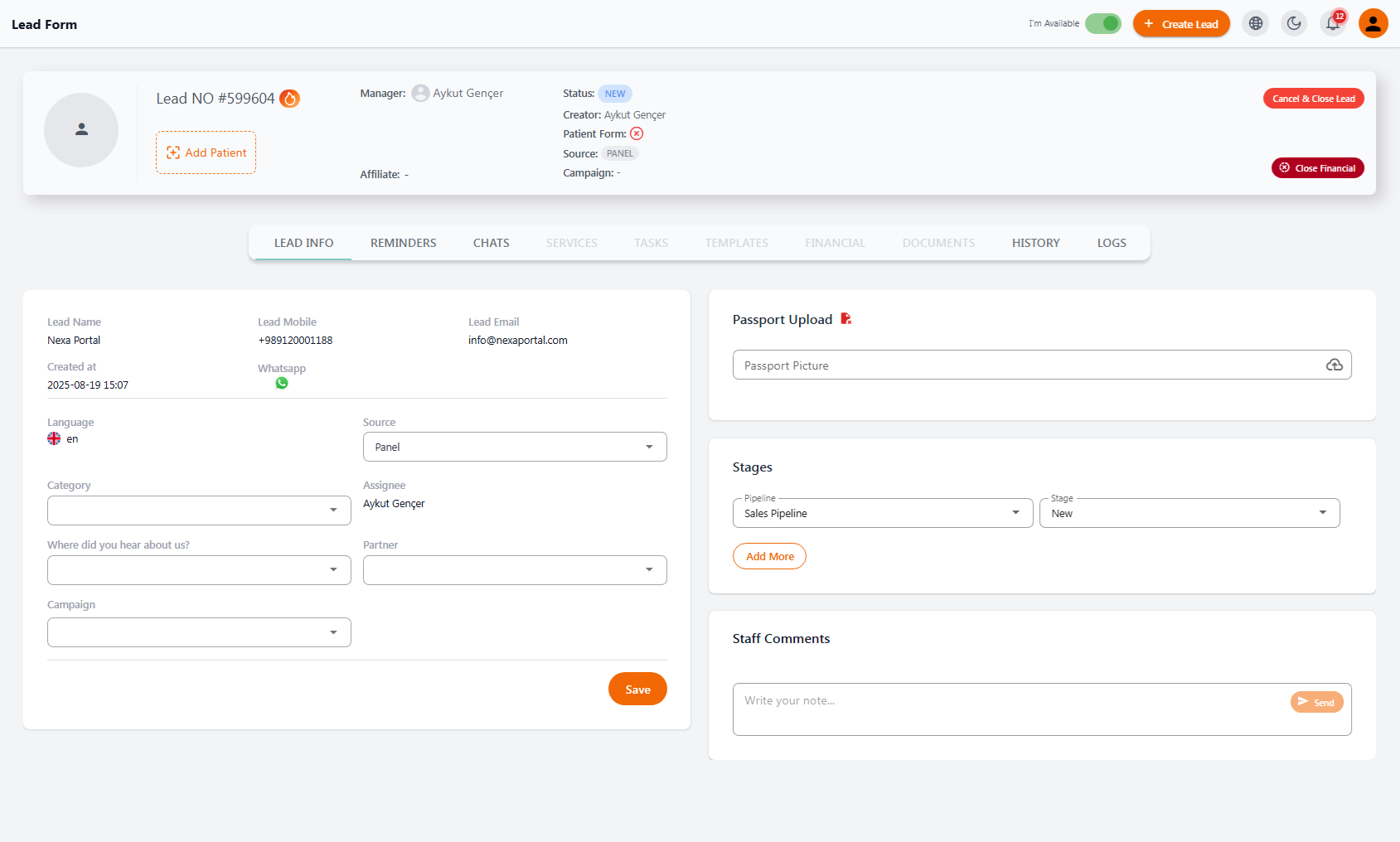Open the Campaign dropdown

[199, 632]
